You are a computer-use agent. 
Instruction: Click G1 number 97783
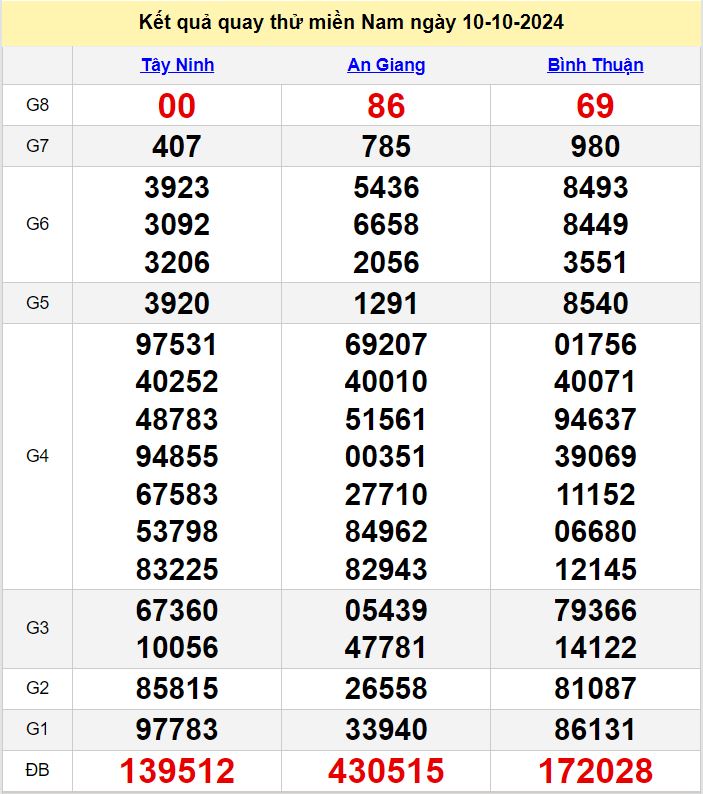177,730
